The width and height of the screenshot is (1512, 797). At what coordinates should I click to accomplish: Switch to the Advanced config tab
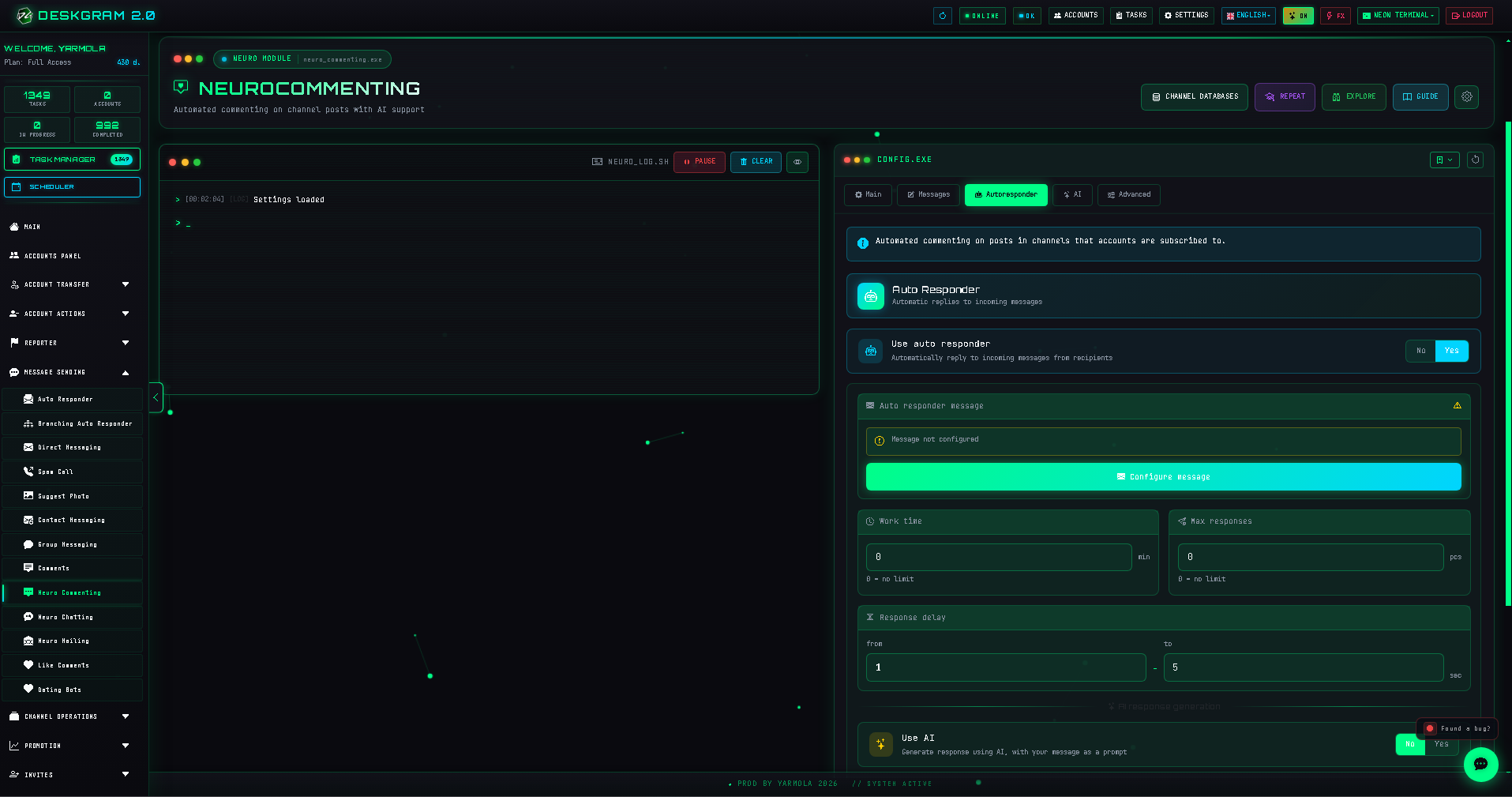click(x=1128, y=195)
